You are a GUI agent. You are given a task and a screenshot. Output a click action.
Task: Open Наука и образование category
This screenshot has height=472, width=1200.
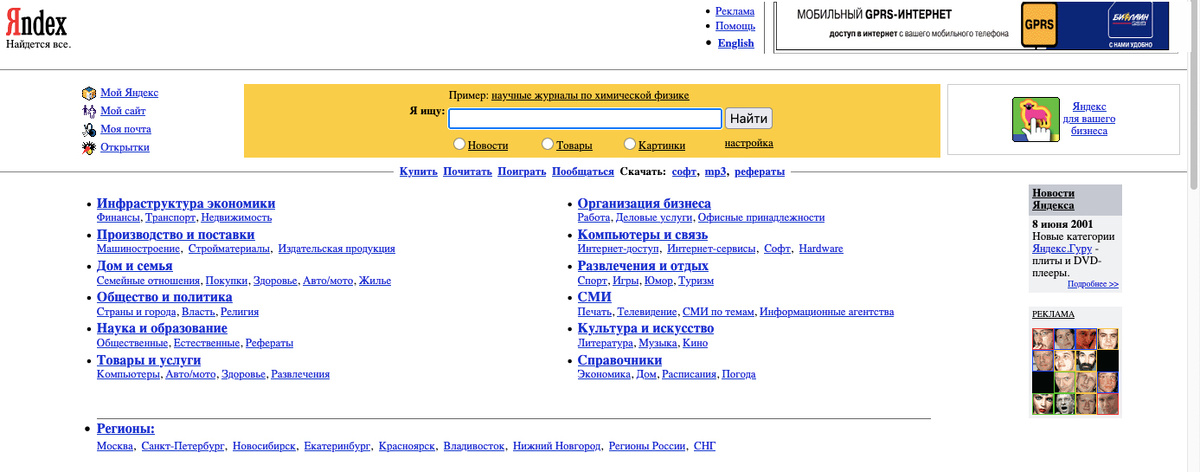click(x=162, y=327)
